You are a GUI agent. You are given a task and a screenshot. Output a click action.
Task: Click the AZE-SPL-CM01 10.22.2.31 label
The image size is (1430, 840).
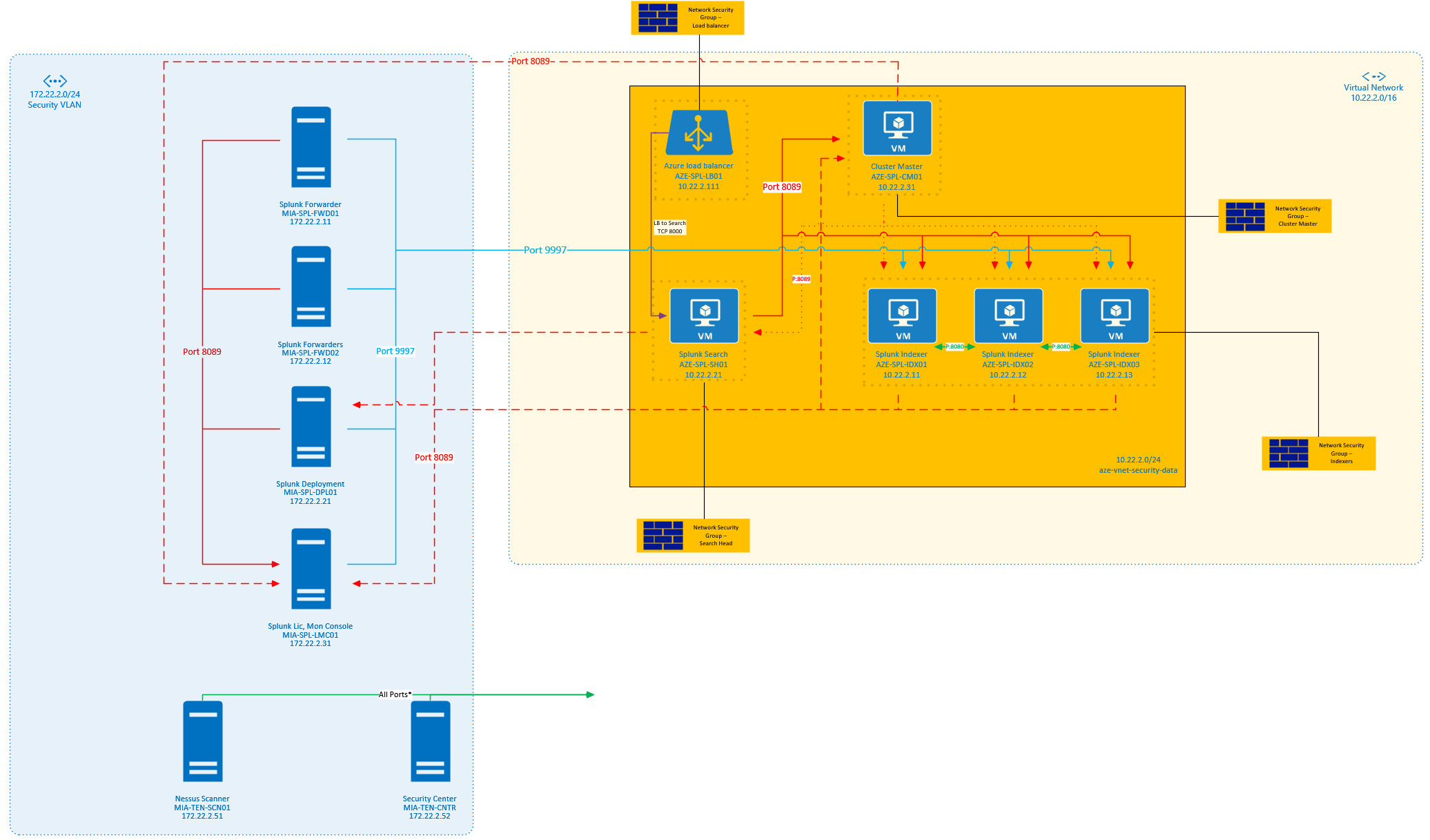point(897,182)
